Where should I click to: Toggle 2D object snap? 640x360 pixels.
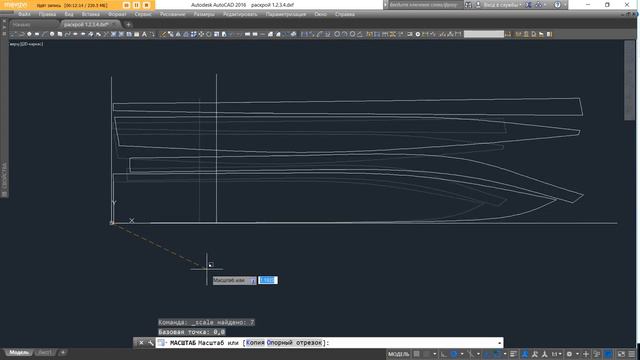click(498, 354)
